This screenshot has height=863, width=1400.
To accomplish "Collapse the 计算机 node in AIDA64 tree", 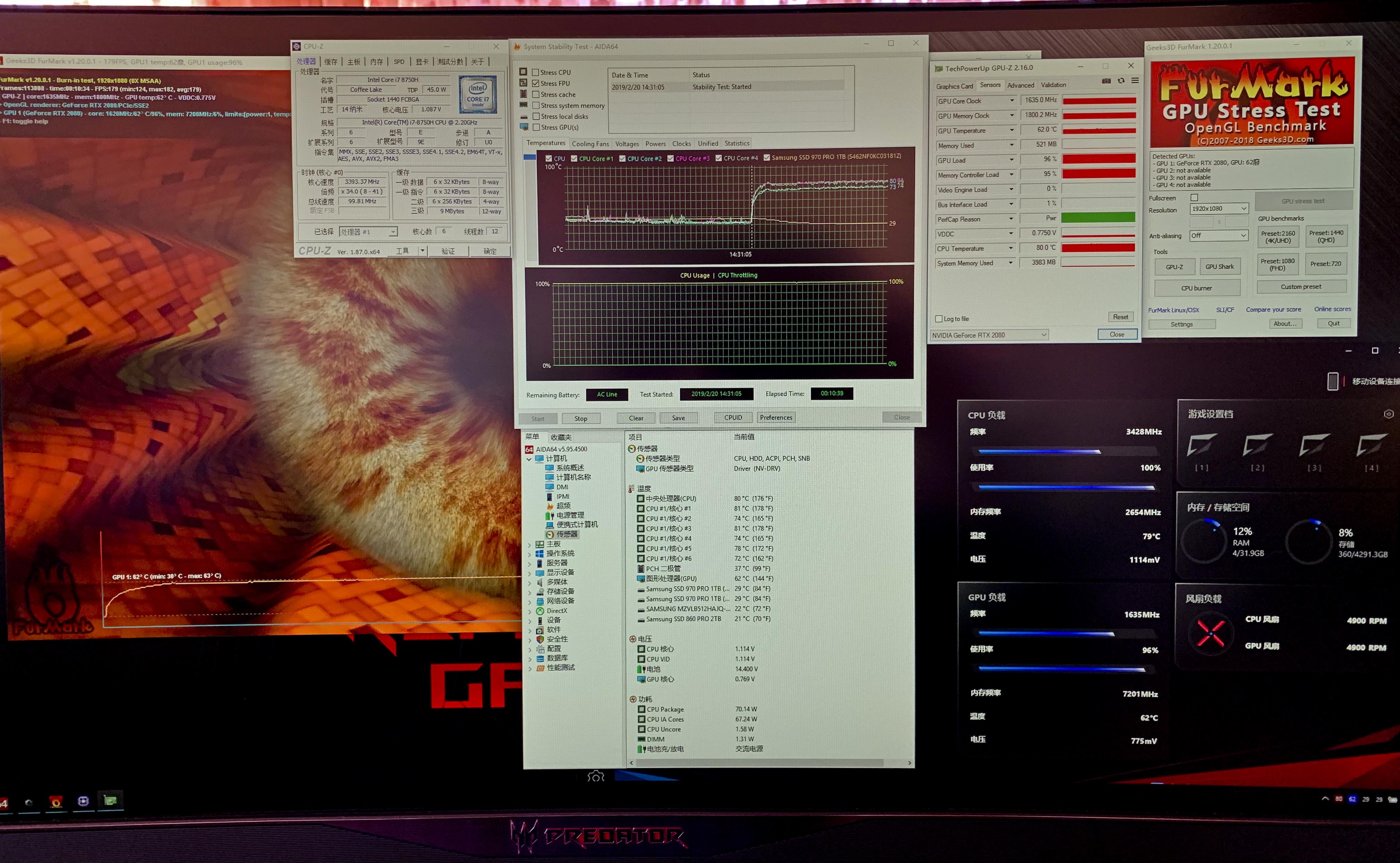I will [x=529, y=459].
